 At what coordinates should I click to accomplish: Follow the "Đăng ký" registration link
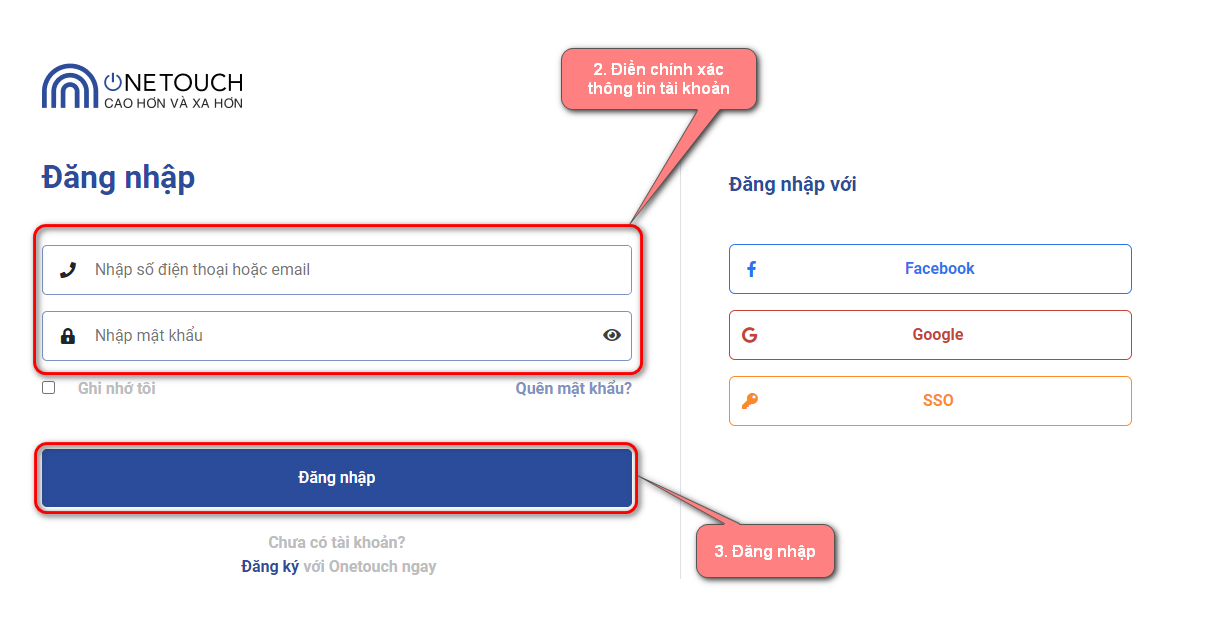[270, 566]
